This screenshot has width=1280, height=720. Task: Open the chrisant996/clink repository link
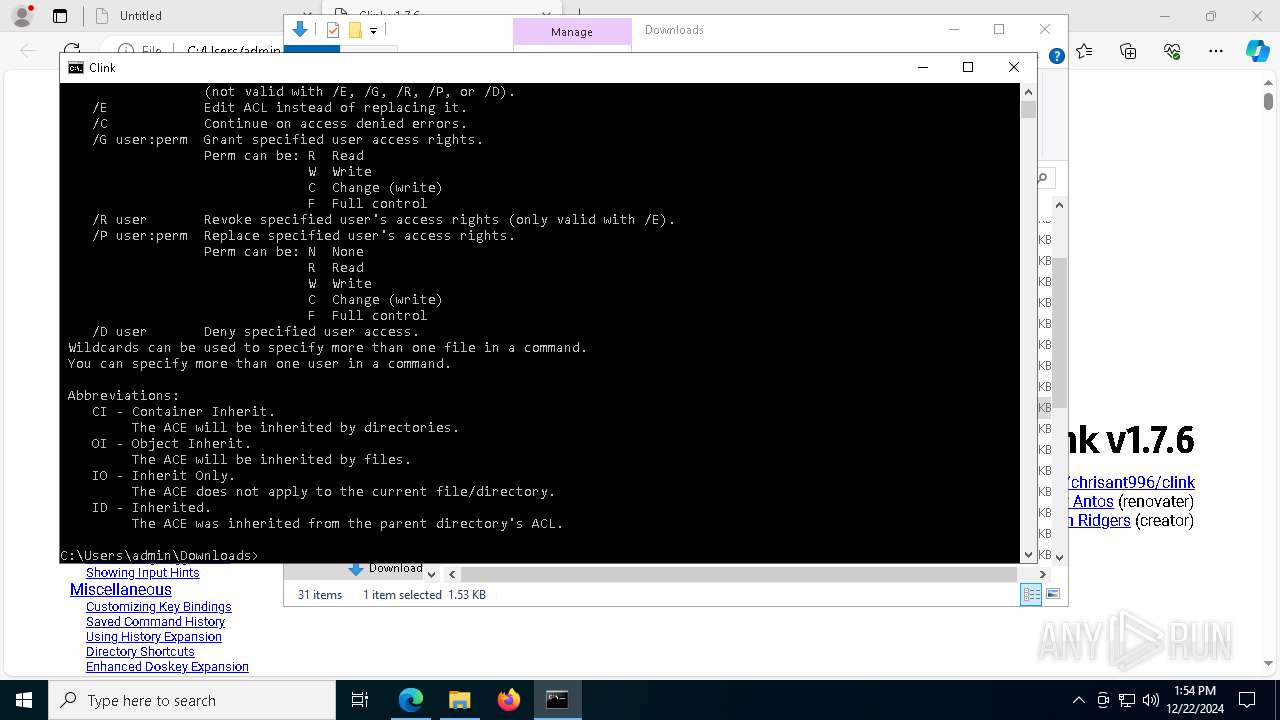[1131, 482]
